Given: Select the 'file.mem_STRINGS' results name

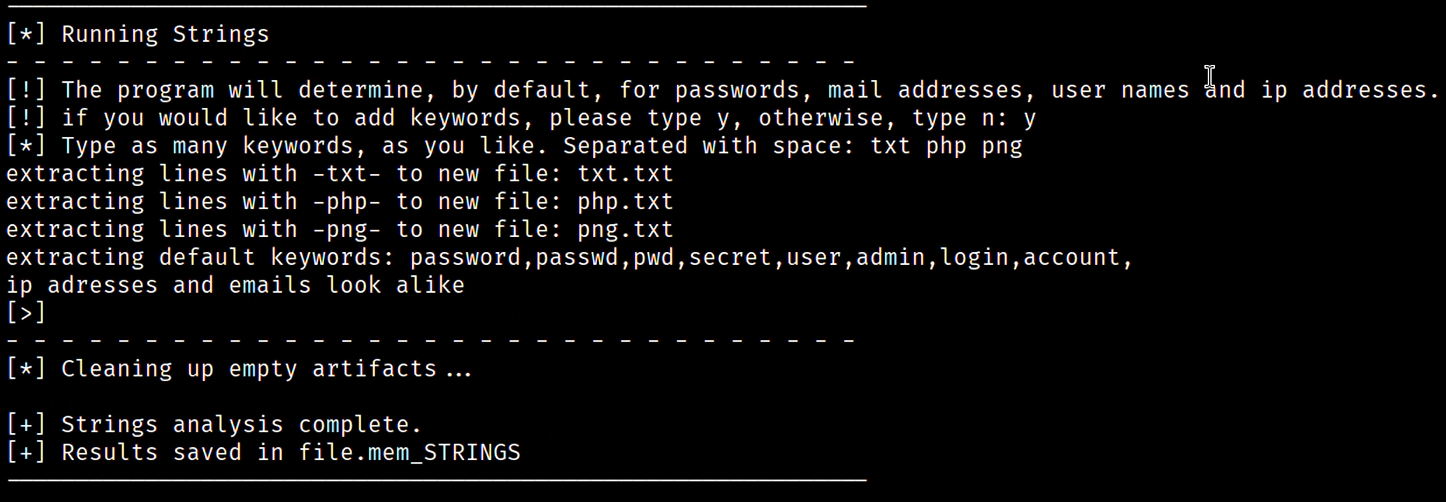Looking at the screenshot, I should 410,452.
